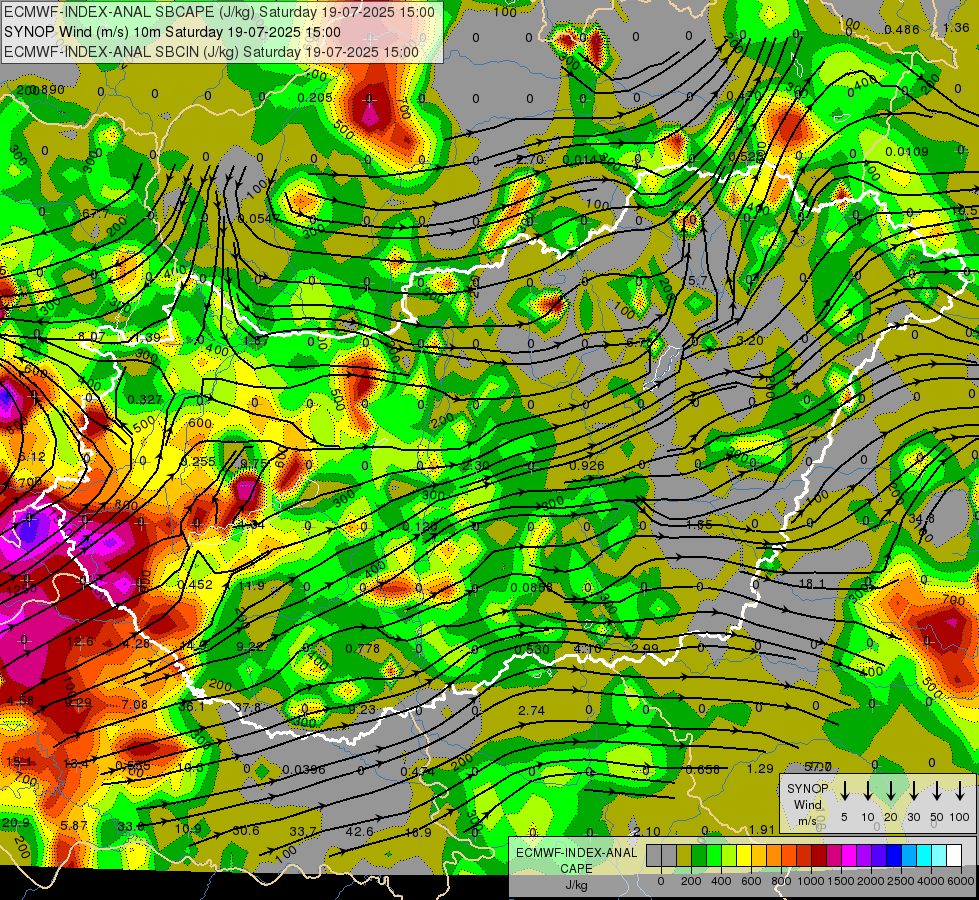Click the 11.9 value on the map
979x900 pixels.
251,585
